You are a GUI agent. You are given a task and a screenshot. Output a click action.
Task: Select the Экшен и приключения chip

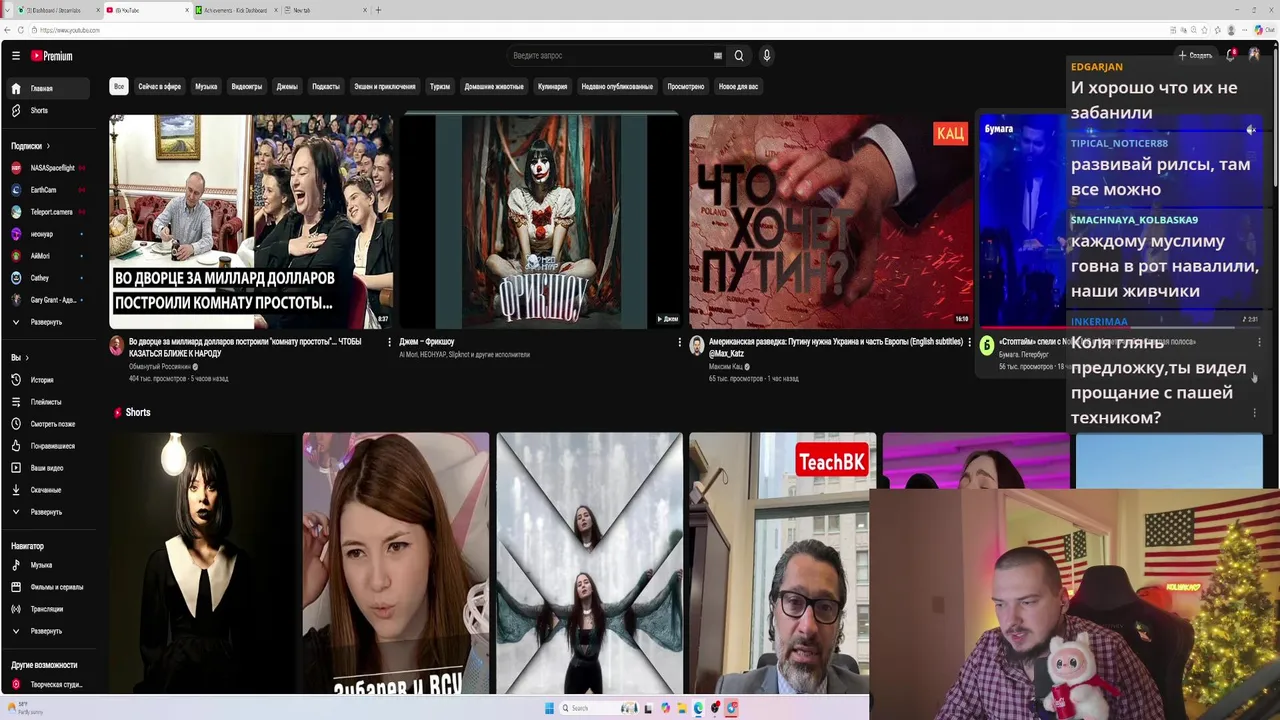coord(385,87)
